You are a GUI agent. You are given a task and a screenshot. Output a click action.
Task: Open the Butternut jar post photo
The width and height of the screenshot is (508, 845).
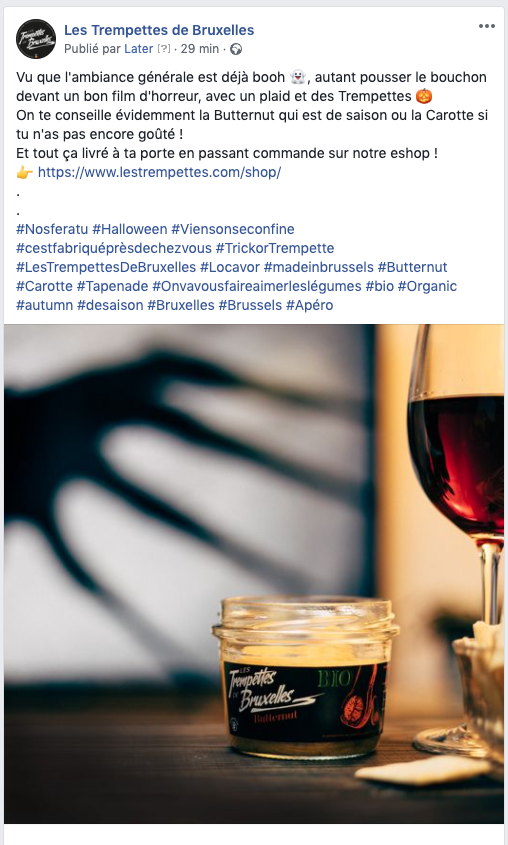[x=254, y=573]
